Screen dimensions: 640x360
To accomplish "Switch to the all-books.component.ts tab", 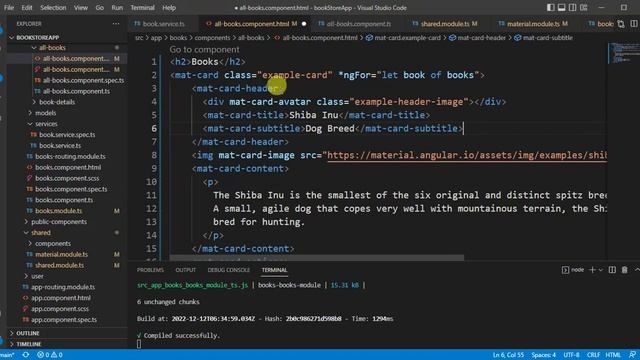I will [x=358, y=24].
